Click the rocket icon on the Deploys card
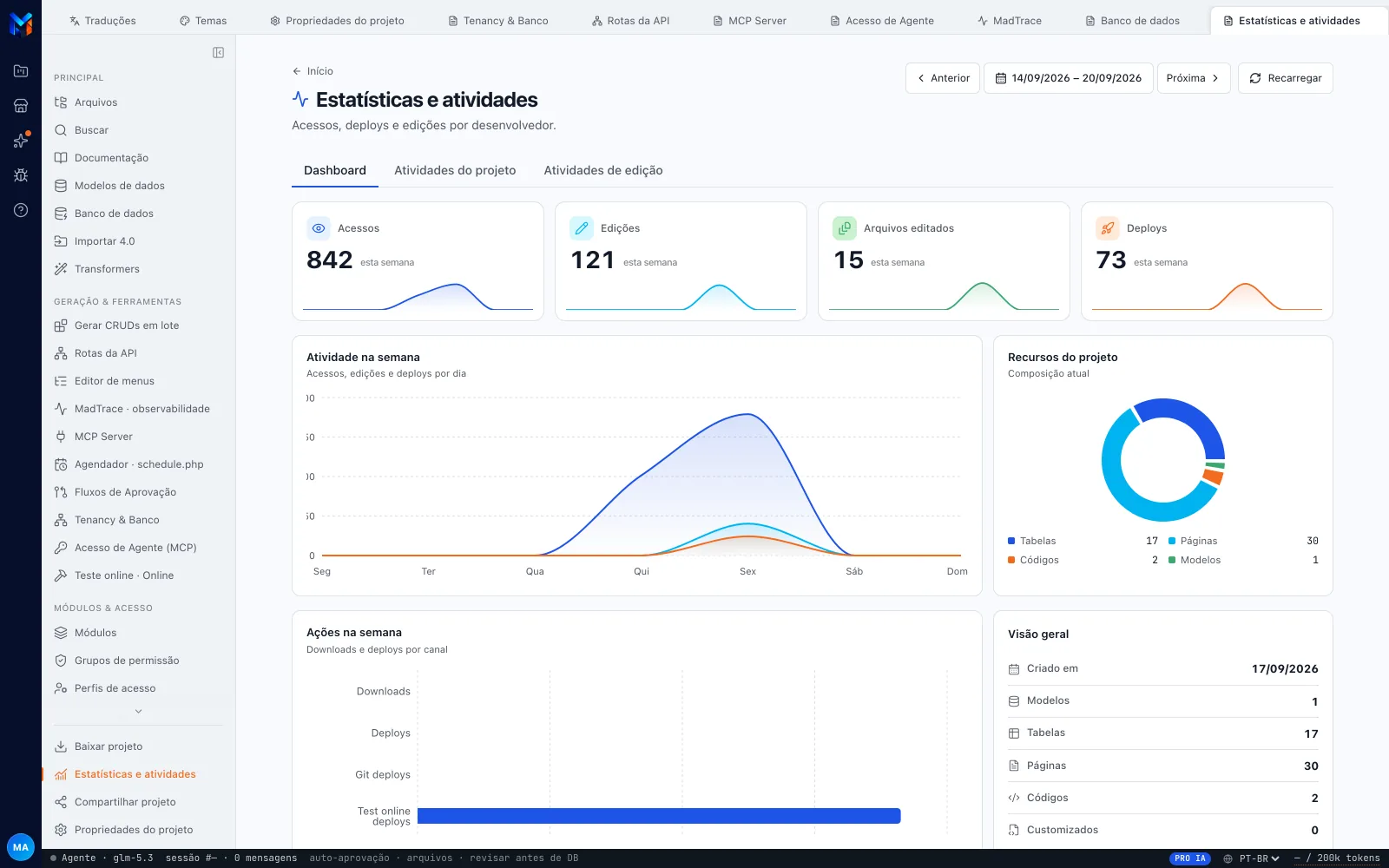1389x868 pixels. point(1108,228)
